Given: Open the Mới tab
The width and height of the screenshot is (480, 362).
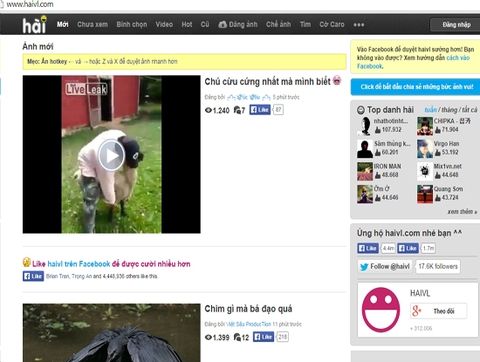Looking at the screenshot, I should coord(62,24).
